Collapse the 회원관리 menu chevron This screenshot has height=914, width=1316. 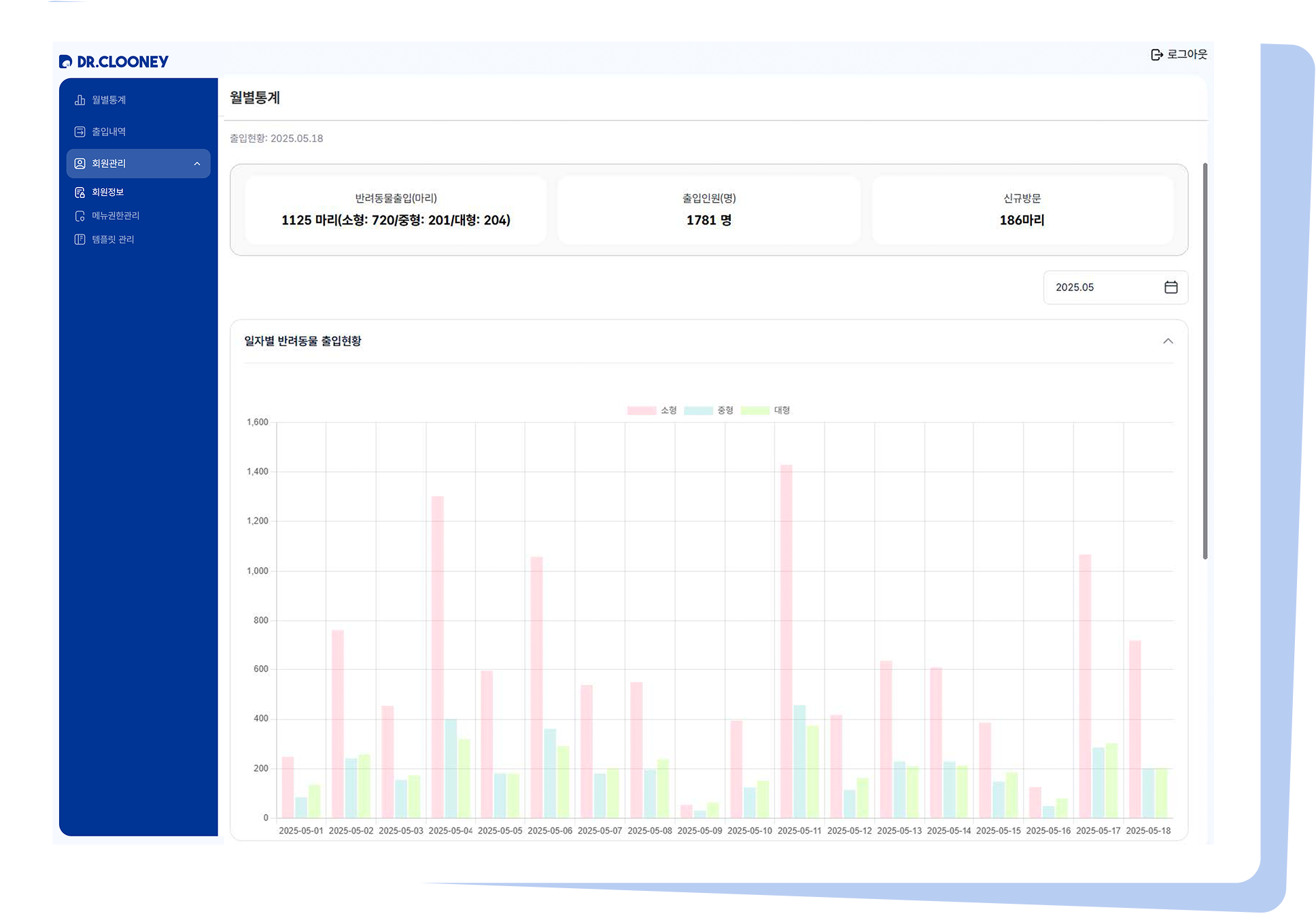point(197,164)
